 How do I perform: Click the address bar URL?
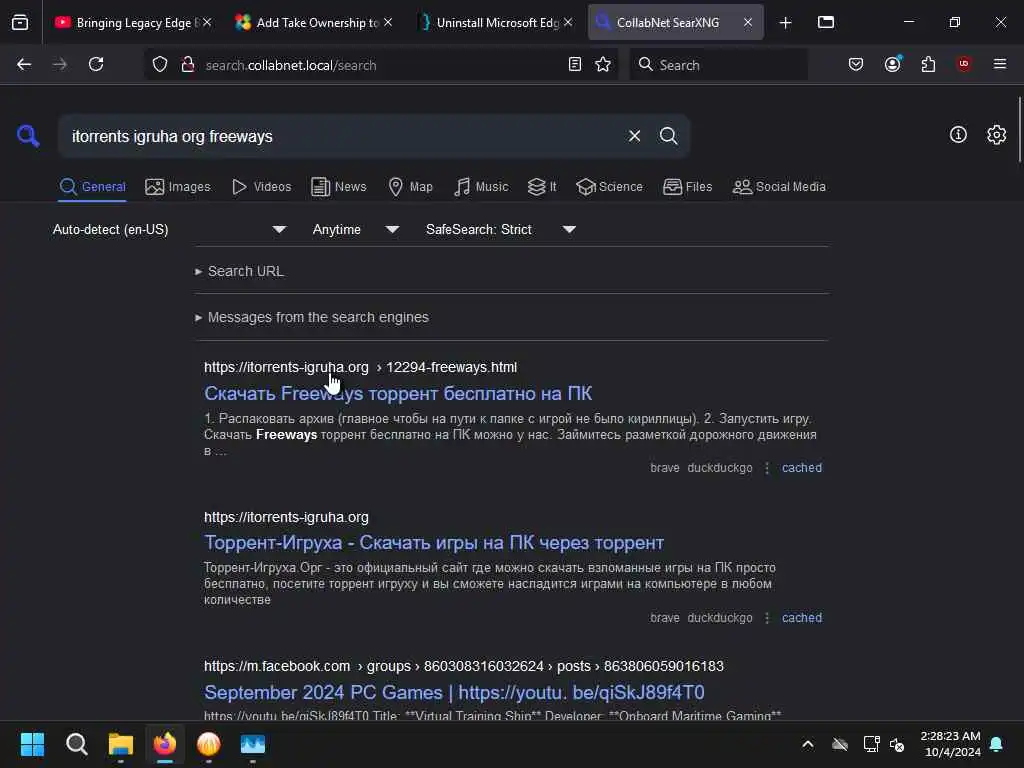[x=291, y=65]
